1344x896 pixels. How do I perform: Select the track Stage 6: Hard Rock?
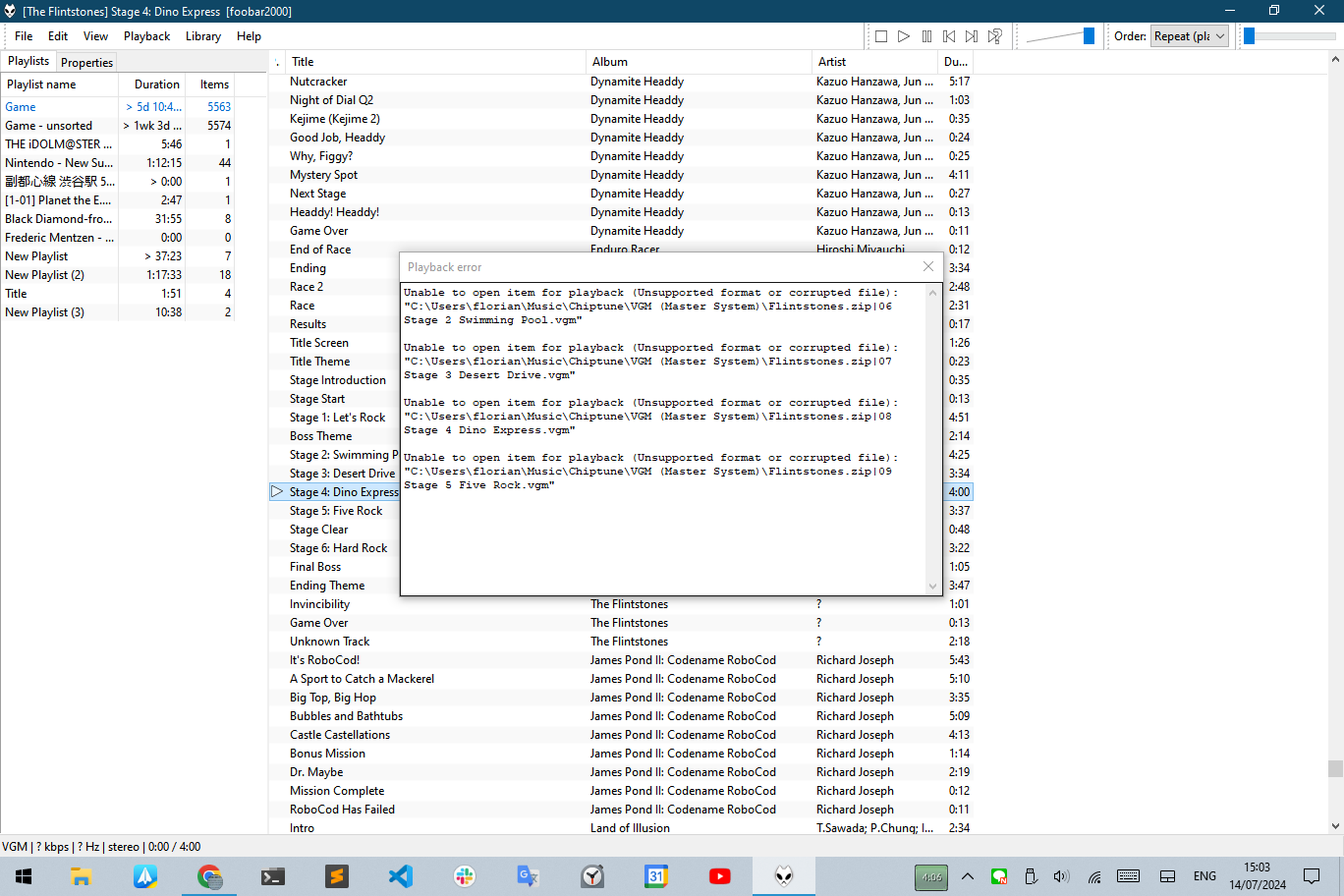pyautogui.click(x=338, y=548)
